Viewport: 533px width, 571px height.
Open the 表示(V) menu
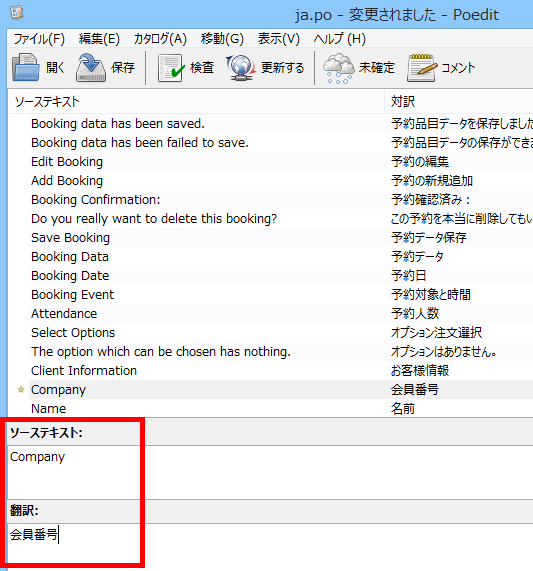point(279,39)
